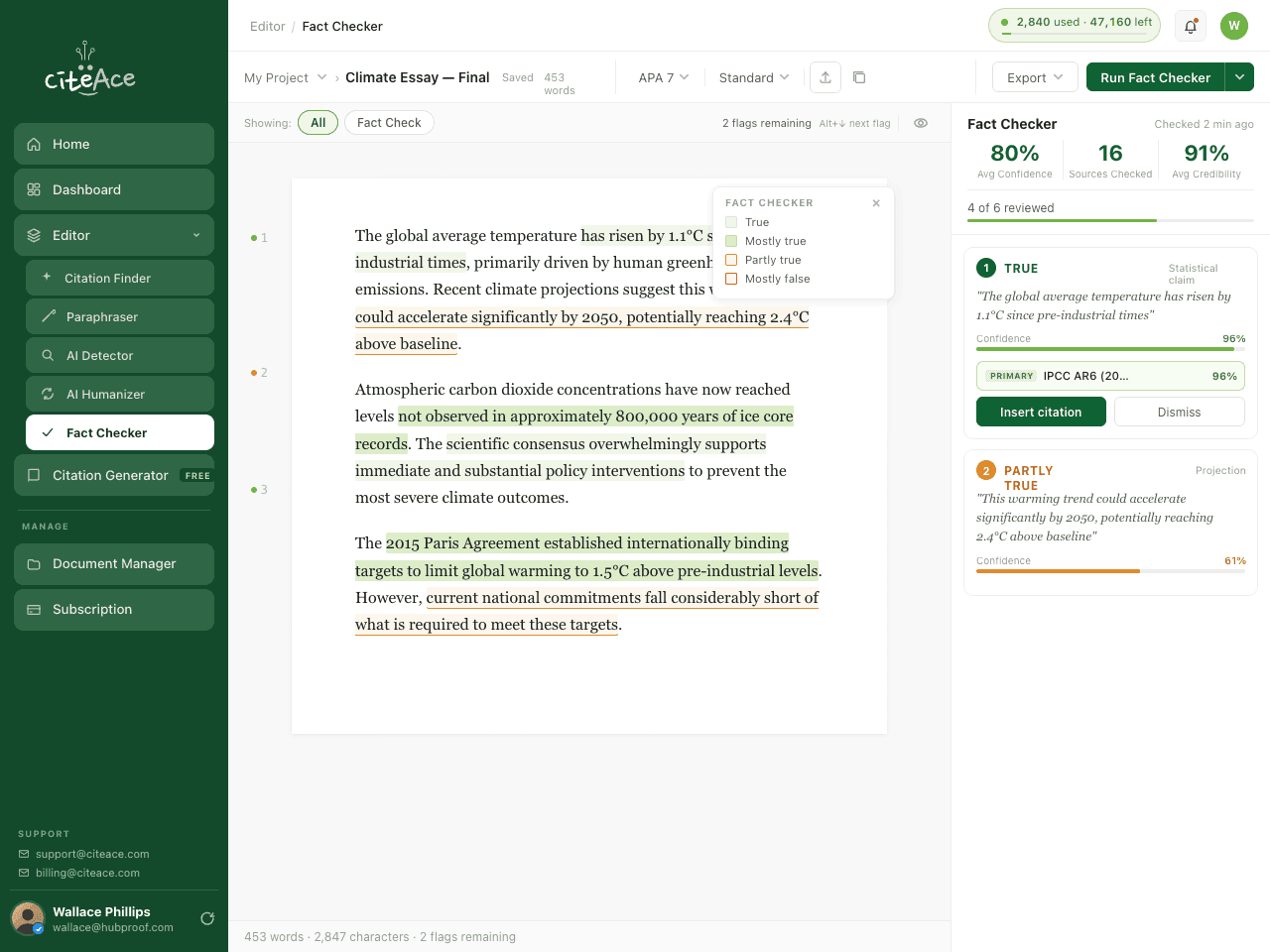Click the Home house icon
The height and width of the screenshot is (952, 1270).
point(34,144)
